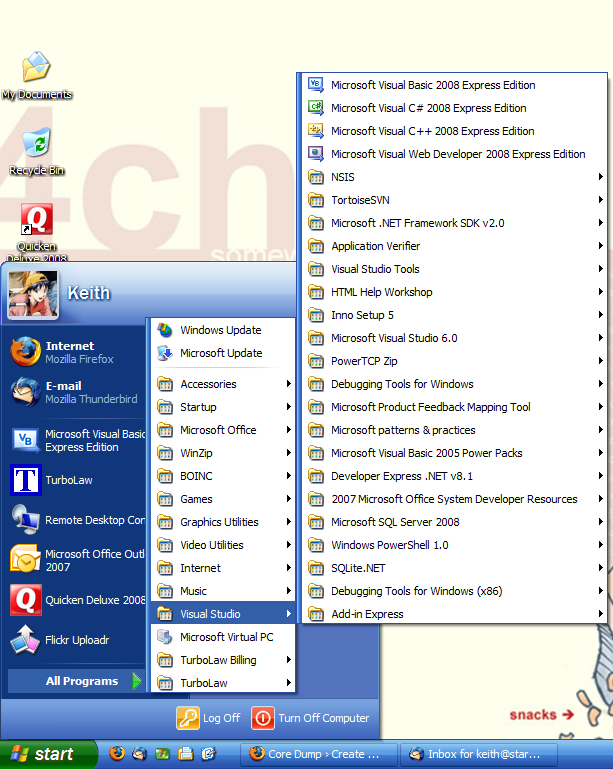
Task: Expand the Video Utilities folder
Action: coord(223,545)
